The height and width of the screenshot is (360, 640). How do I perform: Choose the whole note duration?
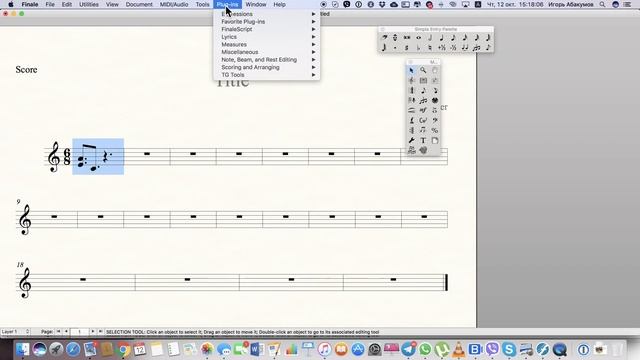tap(418, 38)
